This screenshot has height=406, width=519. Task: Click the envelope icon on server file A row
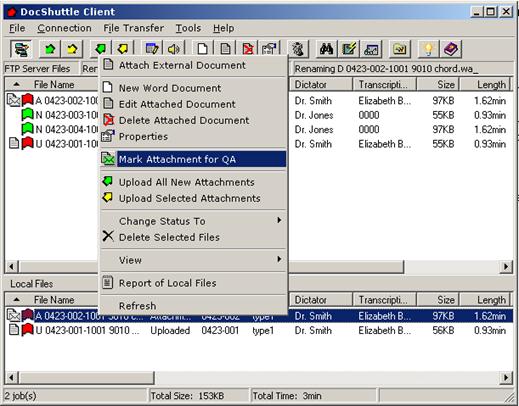[13, 100]
